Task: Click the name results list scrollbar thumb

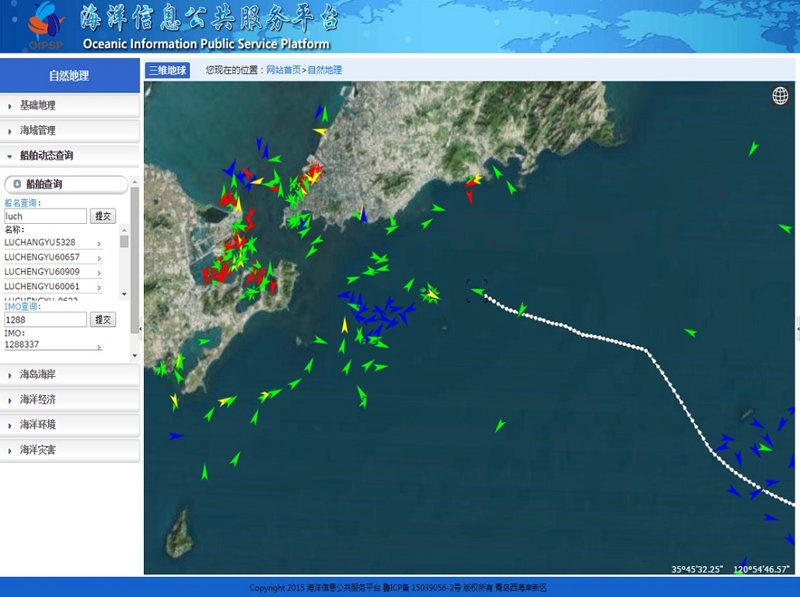Action: [x=124, y=241]
